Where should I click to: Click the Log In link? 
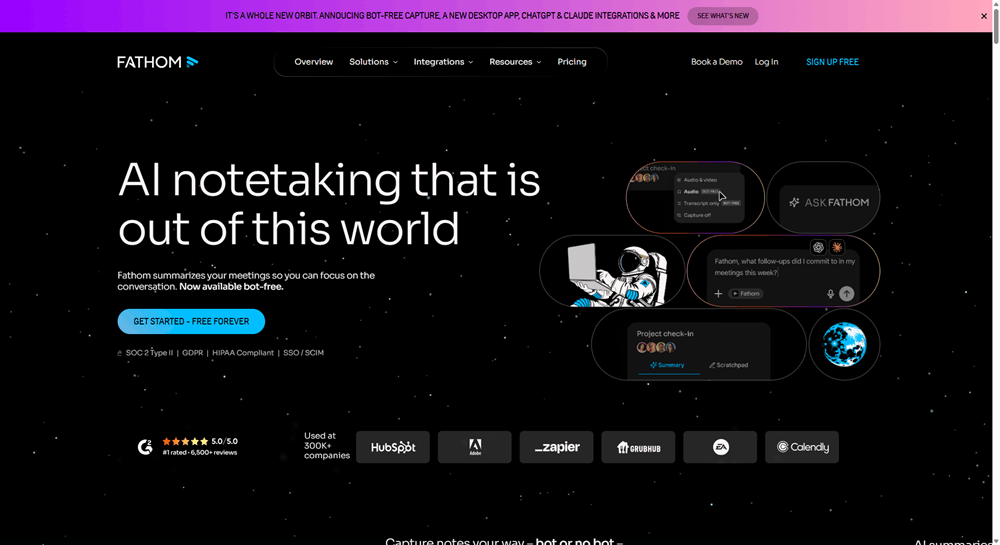[766, 62]
